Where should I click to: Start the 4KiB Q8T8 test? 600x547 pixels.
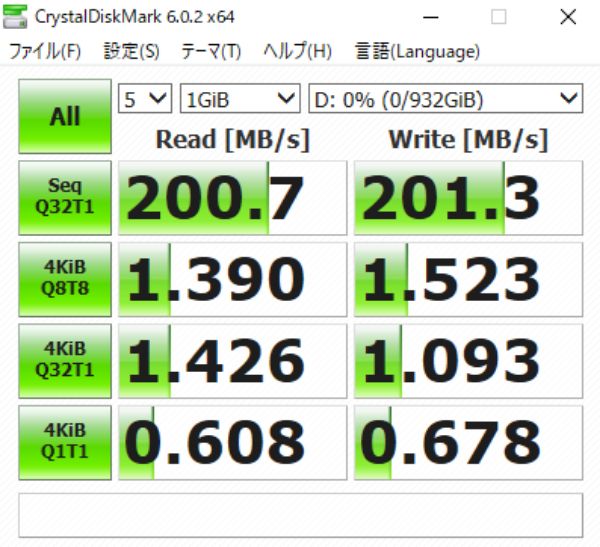(65, 279)
